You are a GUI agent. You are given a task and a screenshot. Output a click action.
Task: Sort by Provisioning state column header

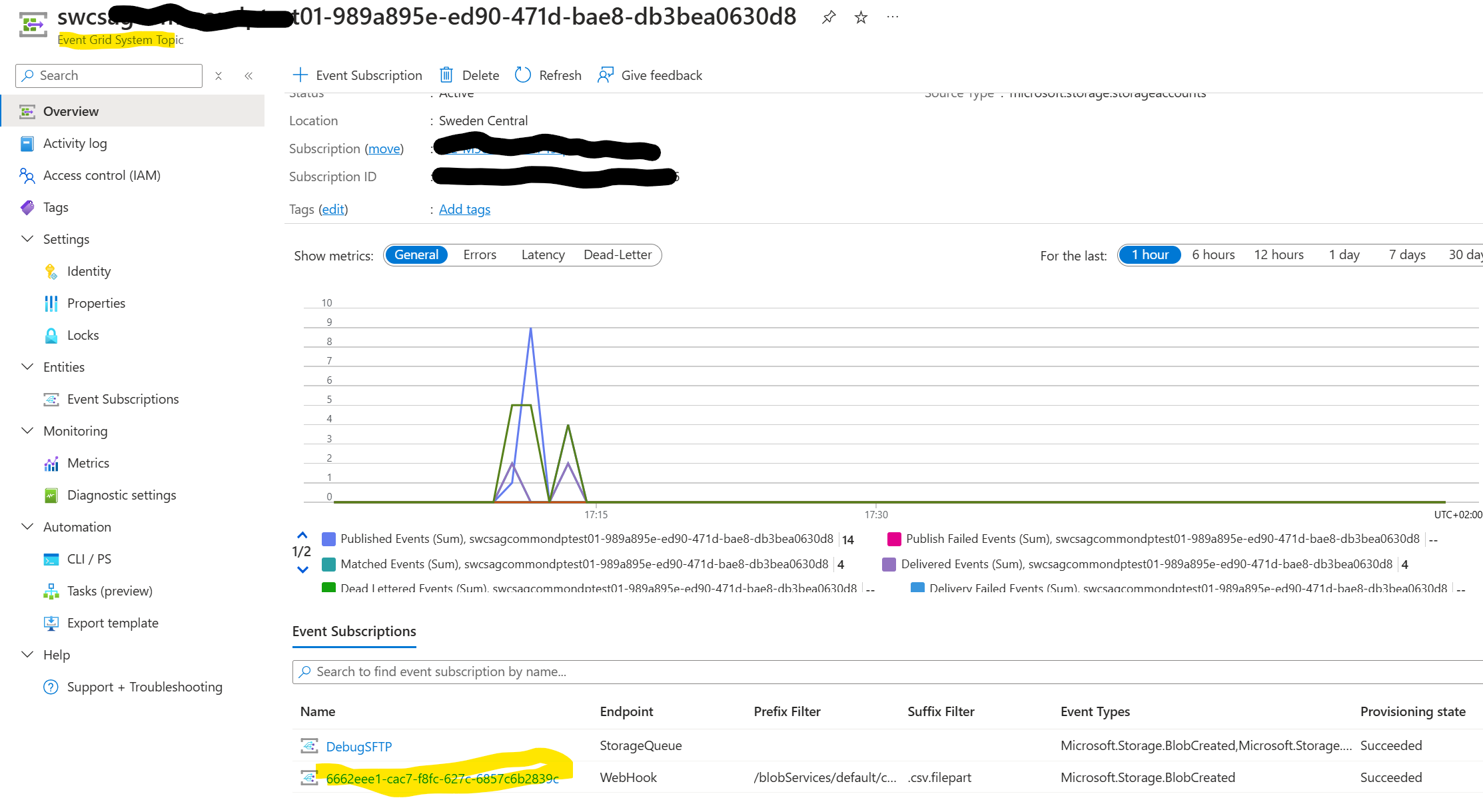pyautogui.click(x=1412, y=711)
